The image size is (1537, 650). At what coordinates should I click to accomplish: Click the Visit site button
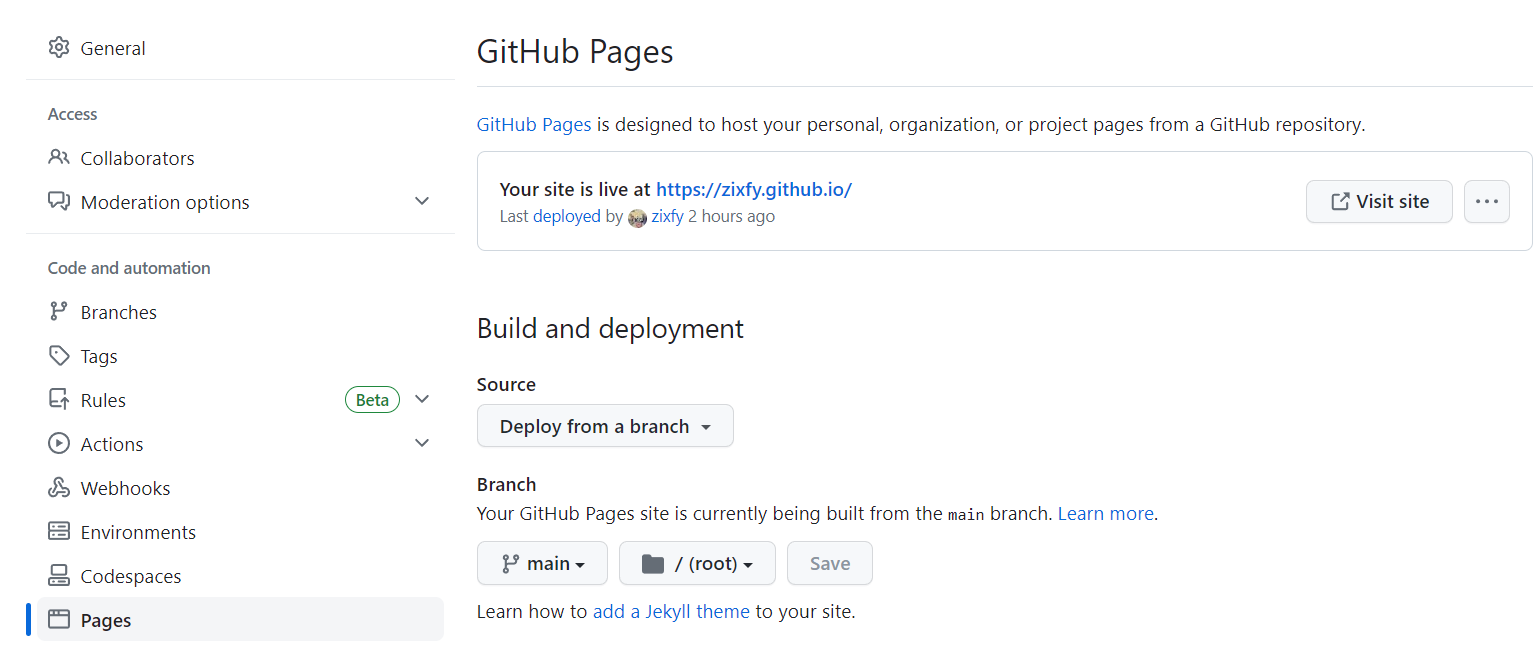click(x=1379, y=201)
